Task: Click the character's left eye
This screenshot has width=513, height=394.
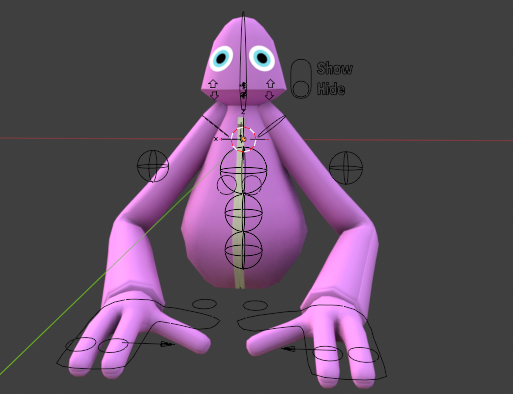Action: (x=221, y=59)
